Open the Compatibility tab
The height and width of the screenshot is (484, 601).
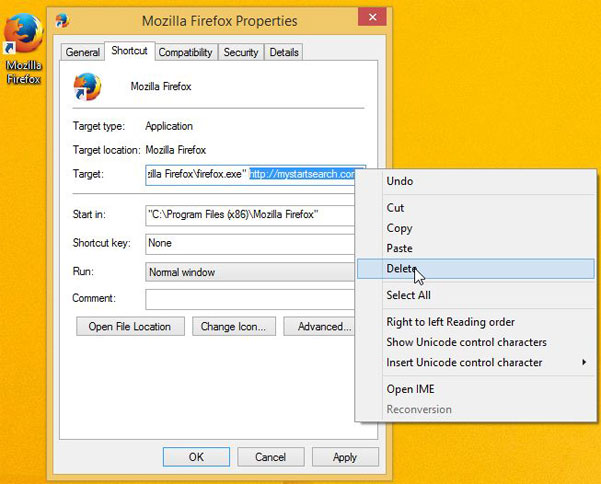(x=185, y=52)
